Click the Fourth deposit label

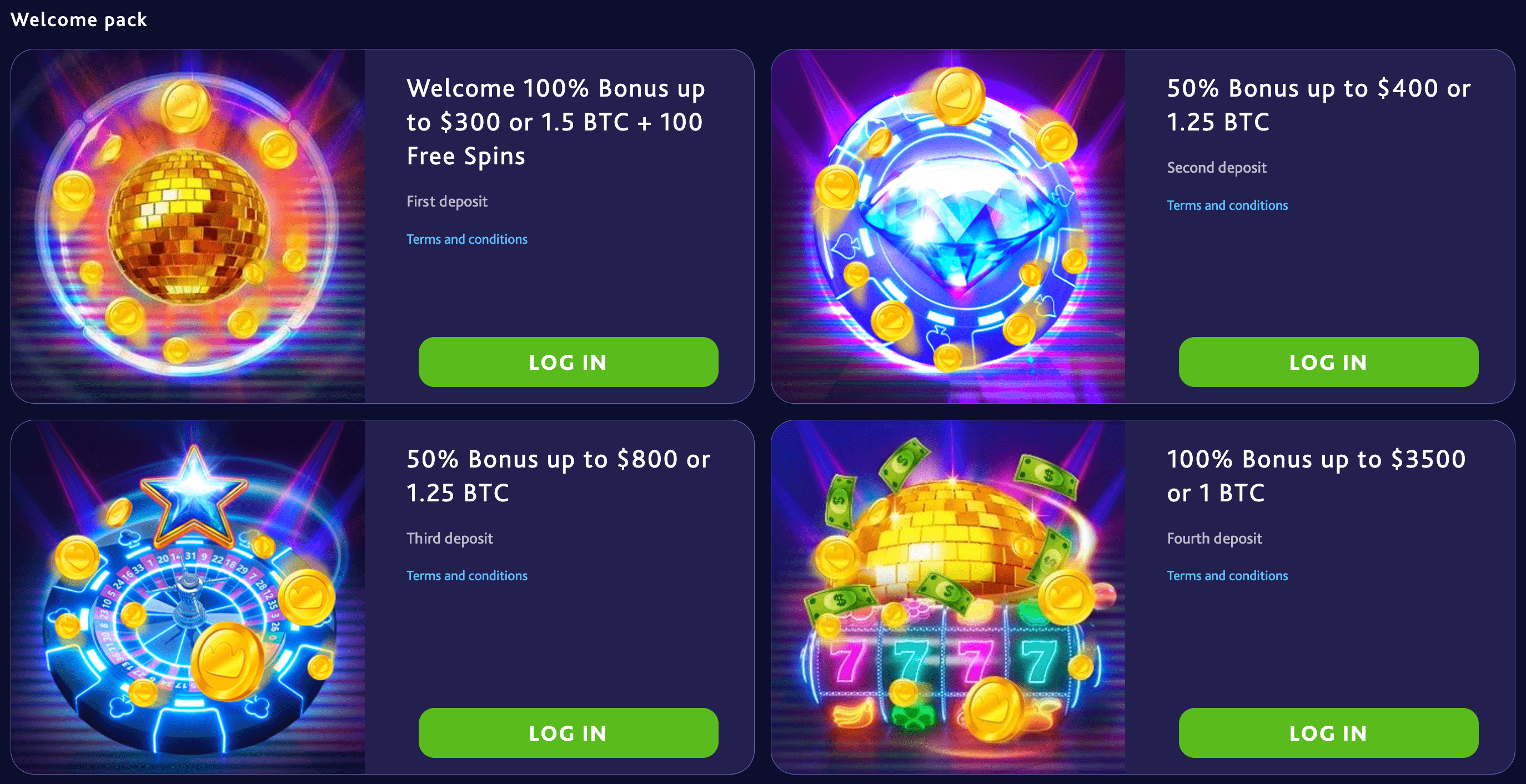[x=1214, y=538]
